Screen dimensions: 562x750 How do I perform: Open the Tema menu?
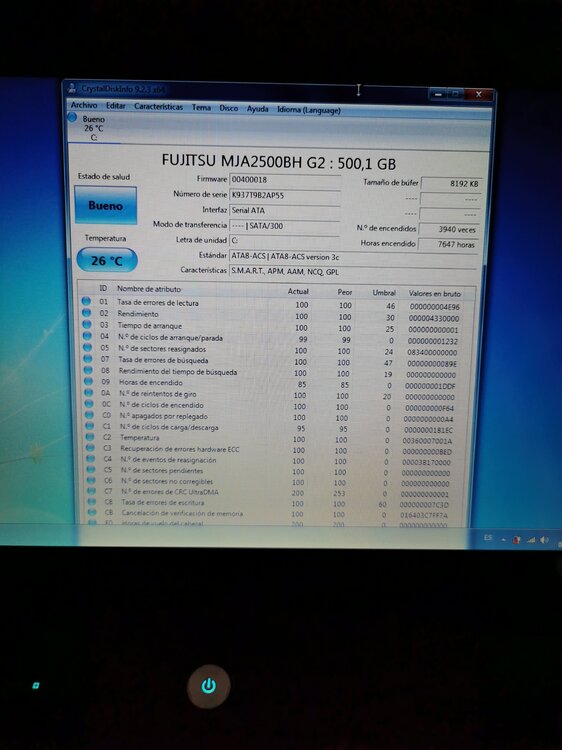(x=201, y=108)
